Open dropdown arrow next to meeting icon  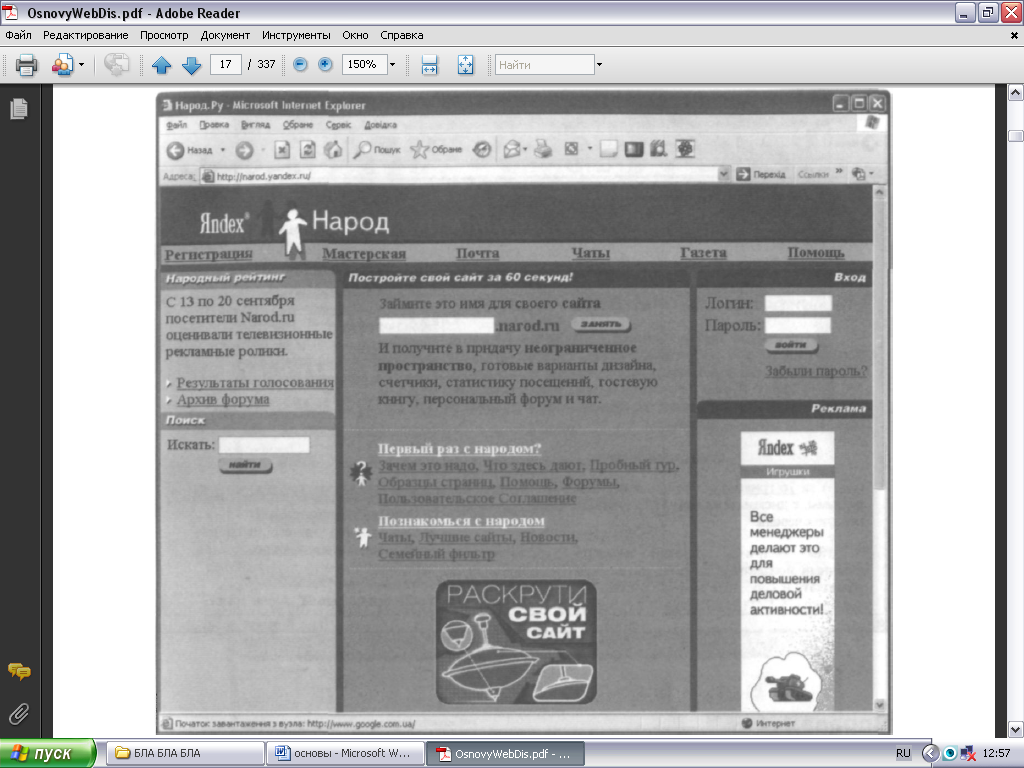[x=81, y=65]
